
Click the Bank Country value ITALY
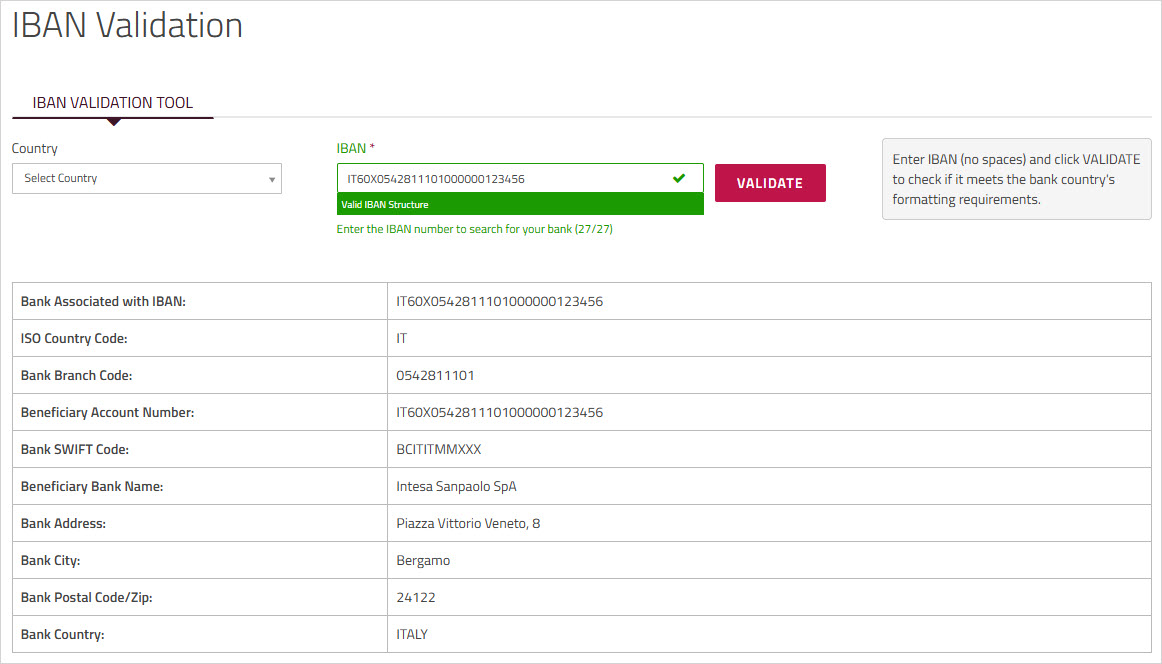tap(412, 635)
